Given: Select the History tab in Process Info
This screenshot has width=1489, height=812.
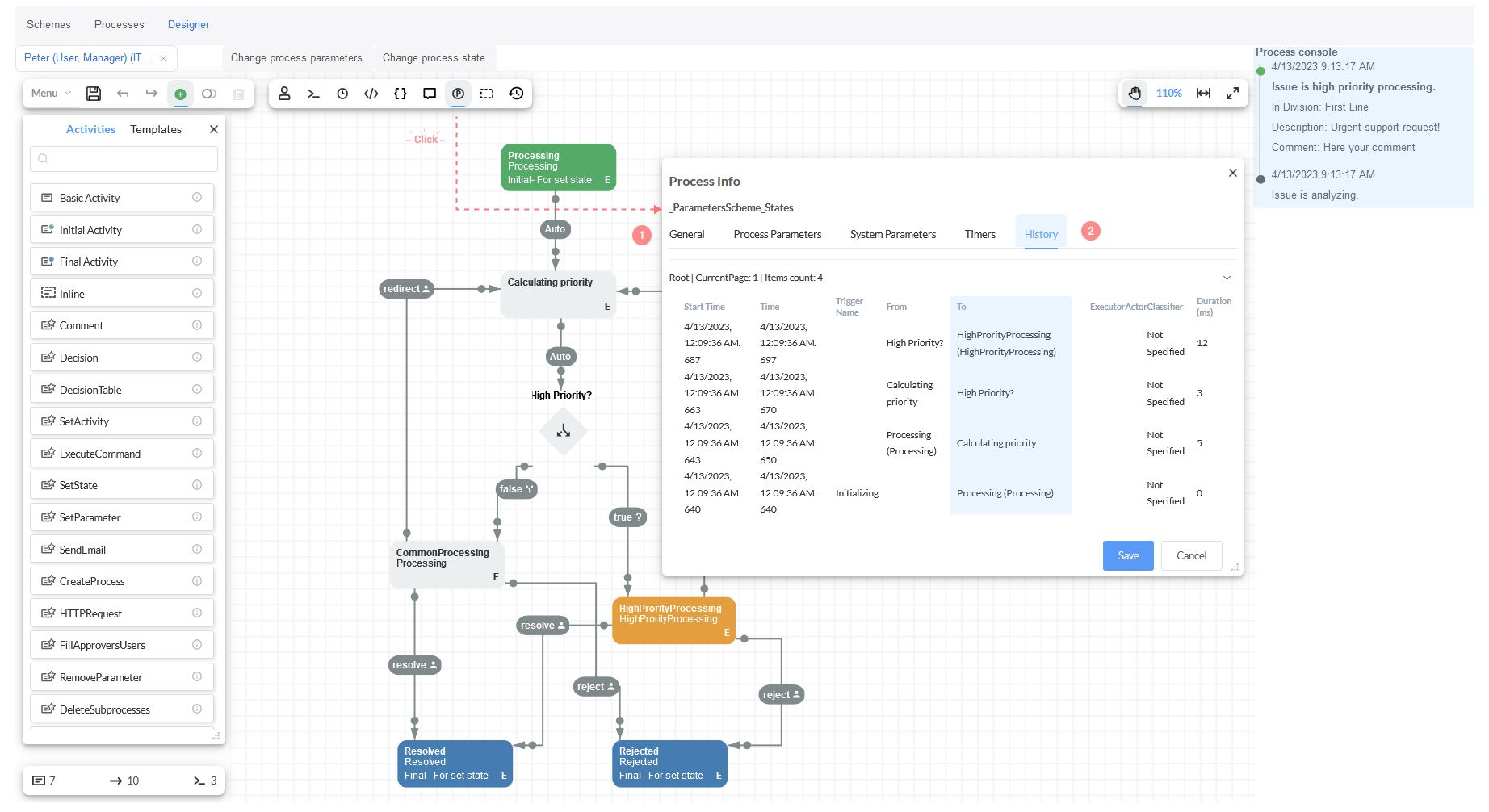Looking at the screenshot, I should coord(1041,234).
